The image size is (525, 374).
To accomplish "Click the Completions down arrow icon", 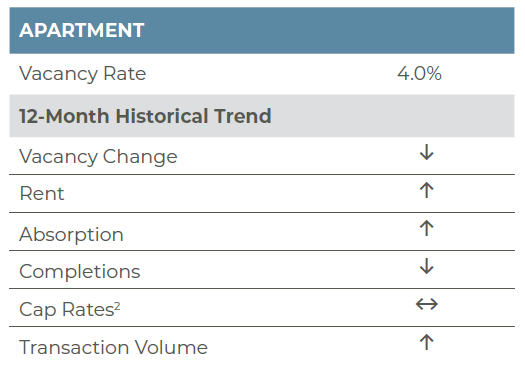I will click(427, 266).
